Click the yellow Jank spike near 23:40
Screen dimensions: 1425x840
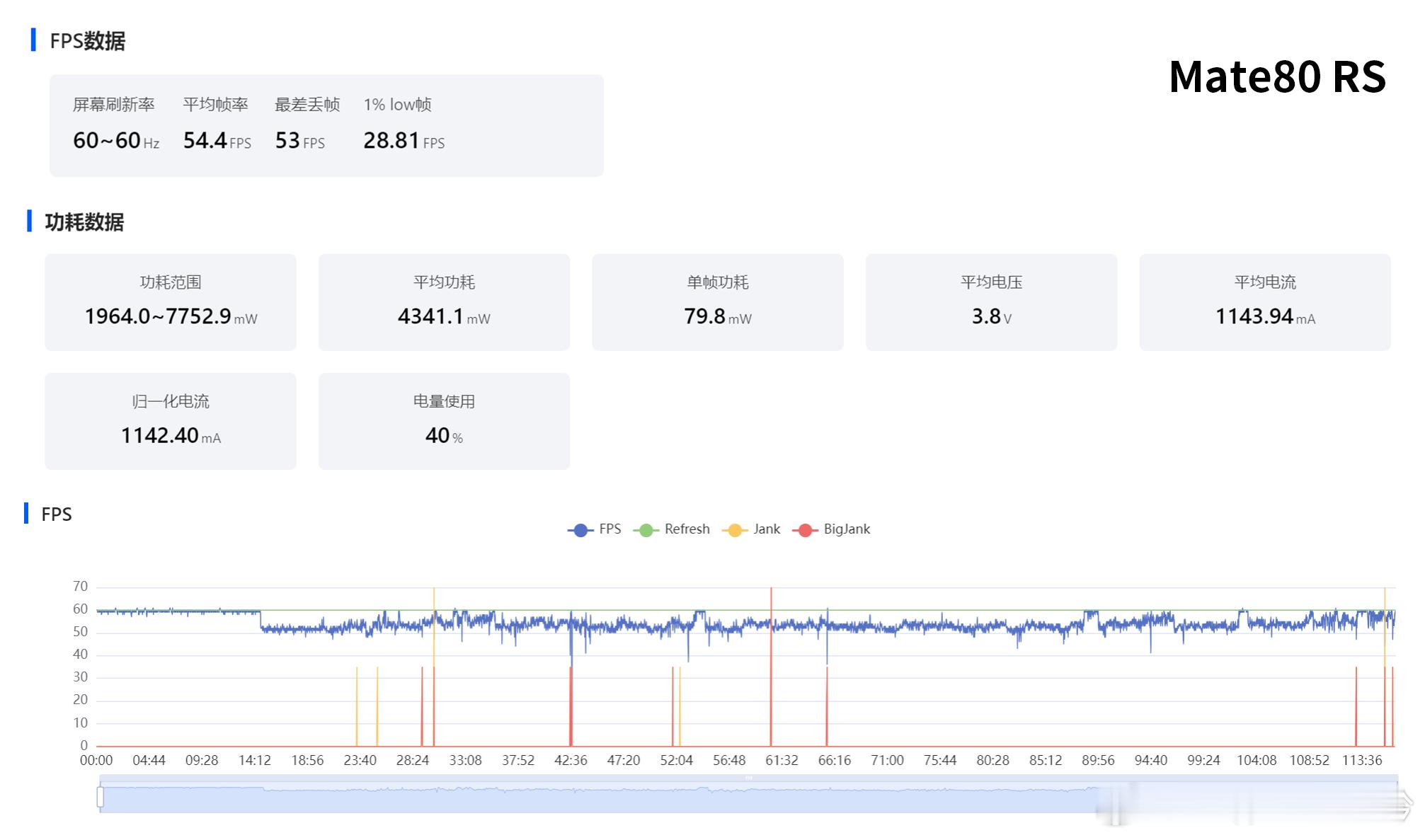point(357,708)
